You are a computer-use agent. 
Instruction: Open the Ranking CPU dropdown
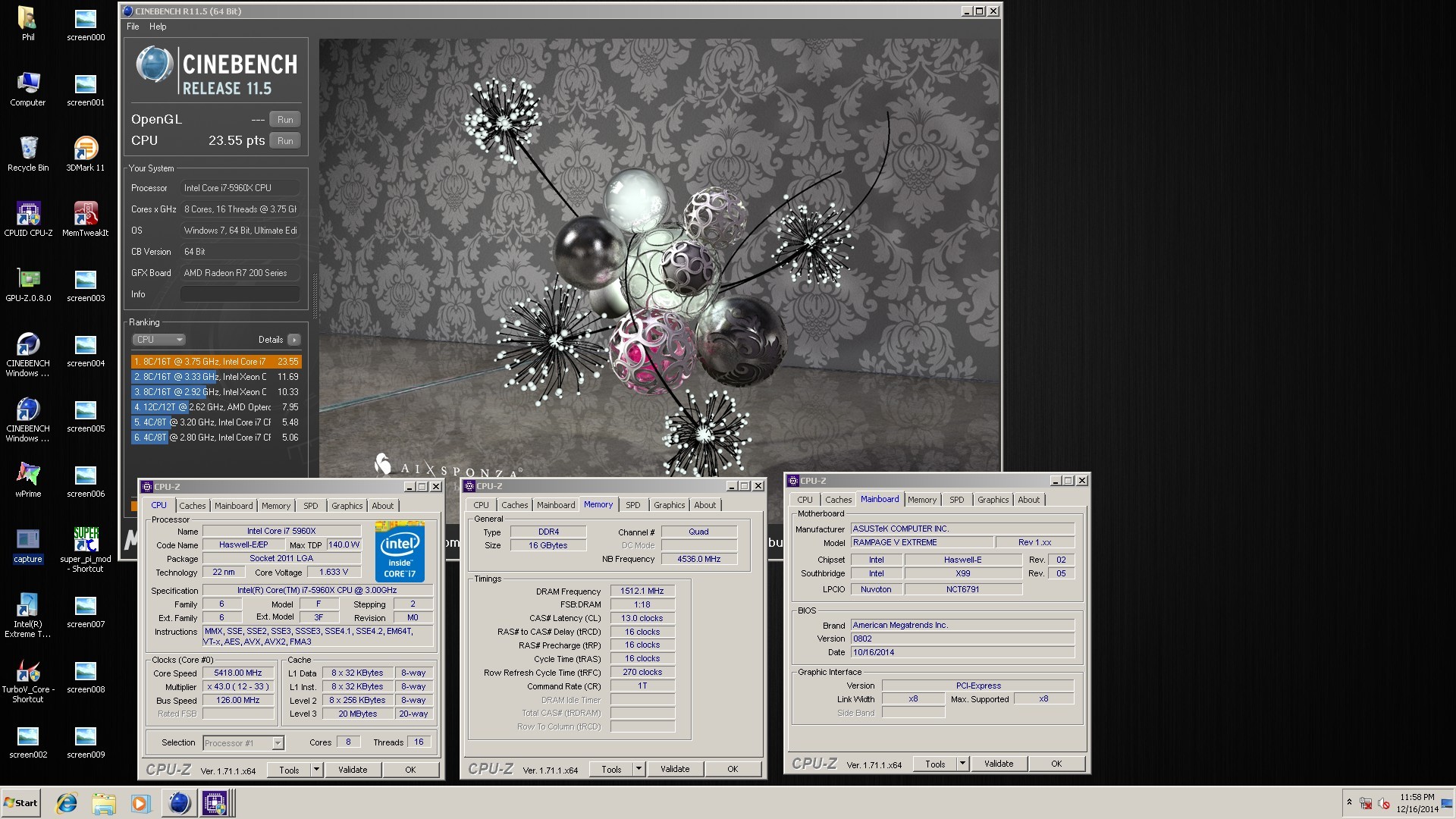(158, 340)
